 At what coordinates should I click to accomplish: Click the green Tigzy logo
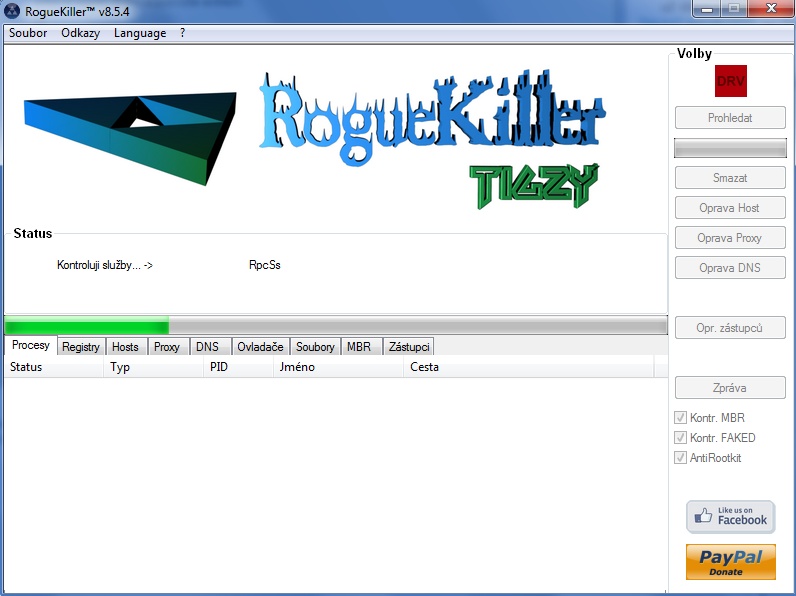[x=533, y=185]
